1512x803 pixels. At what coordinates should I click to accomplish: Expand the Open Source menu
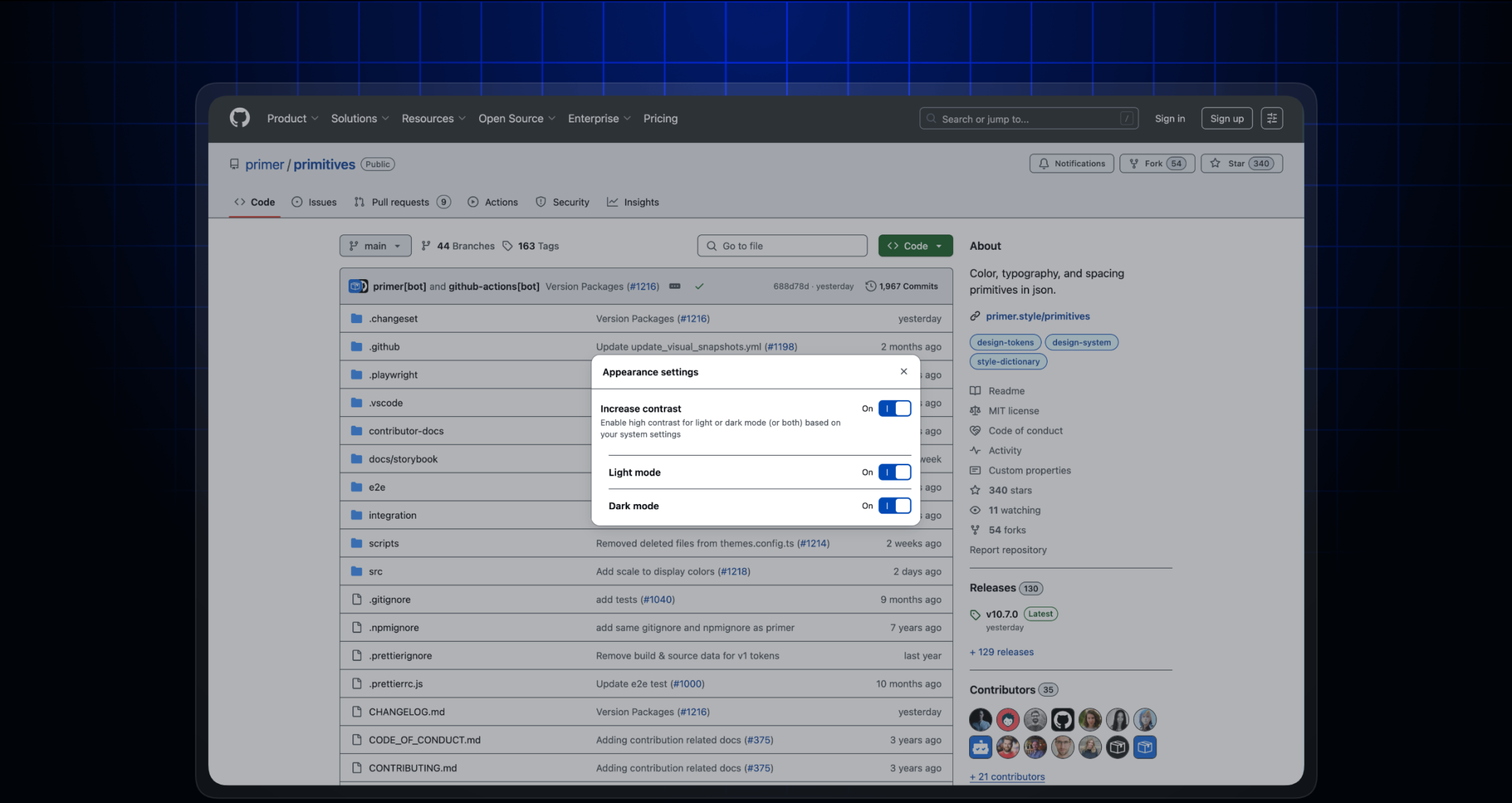pos(516,119)
